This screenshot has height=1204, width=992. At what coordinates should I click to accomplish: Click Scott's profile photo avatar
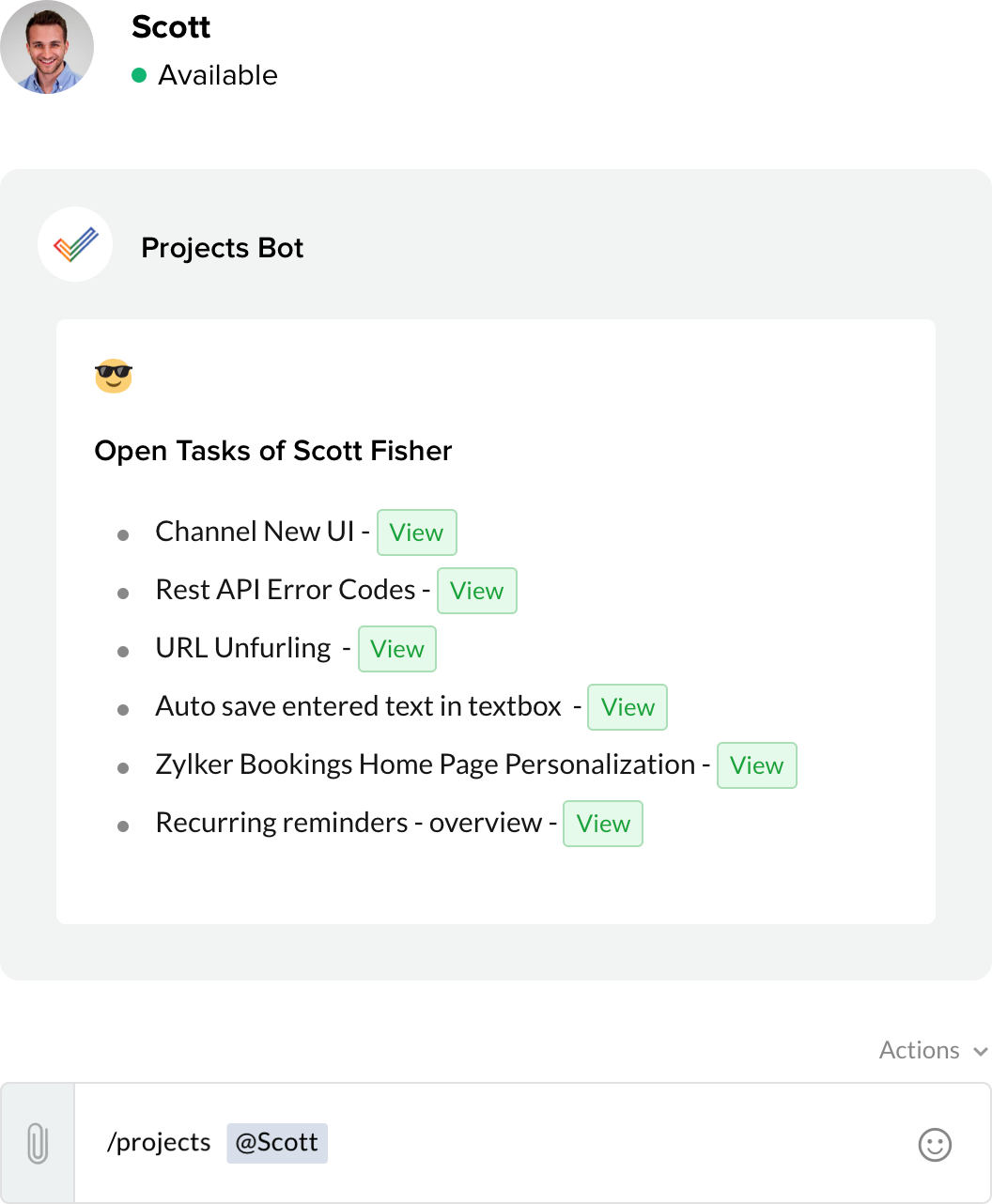coord(47,47)
